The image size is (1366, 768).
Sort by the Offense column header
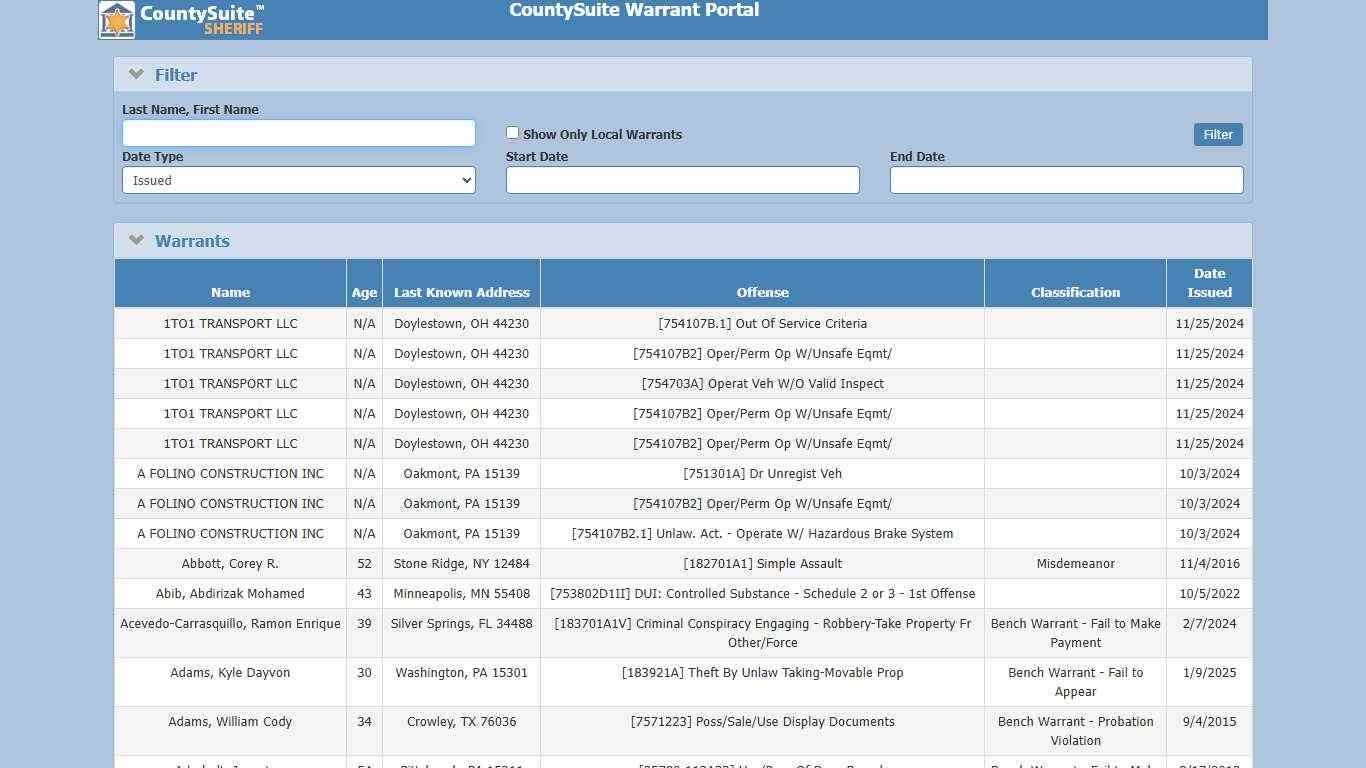(x=762, y=292)
